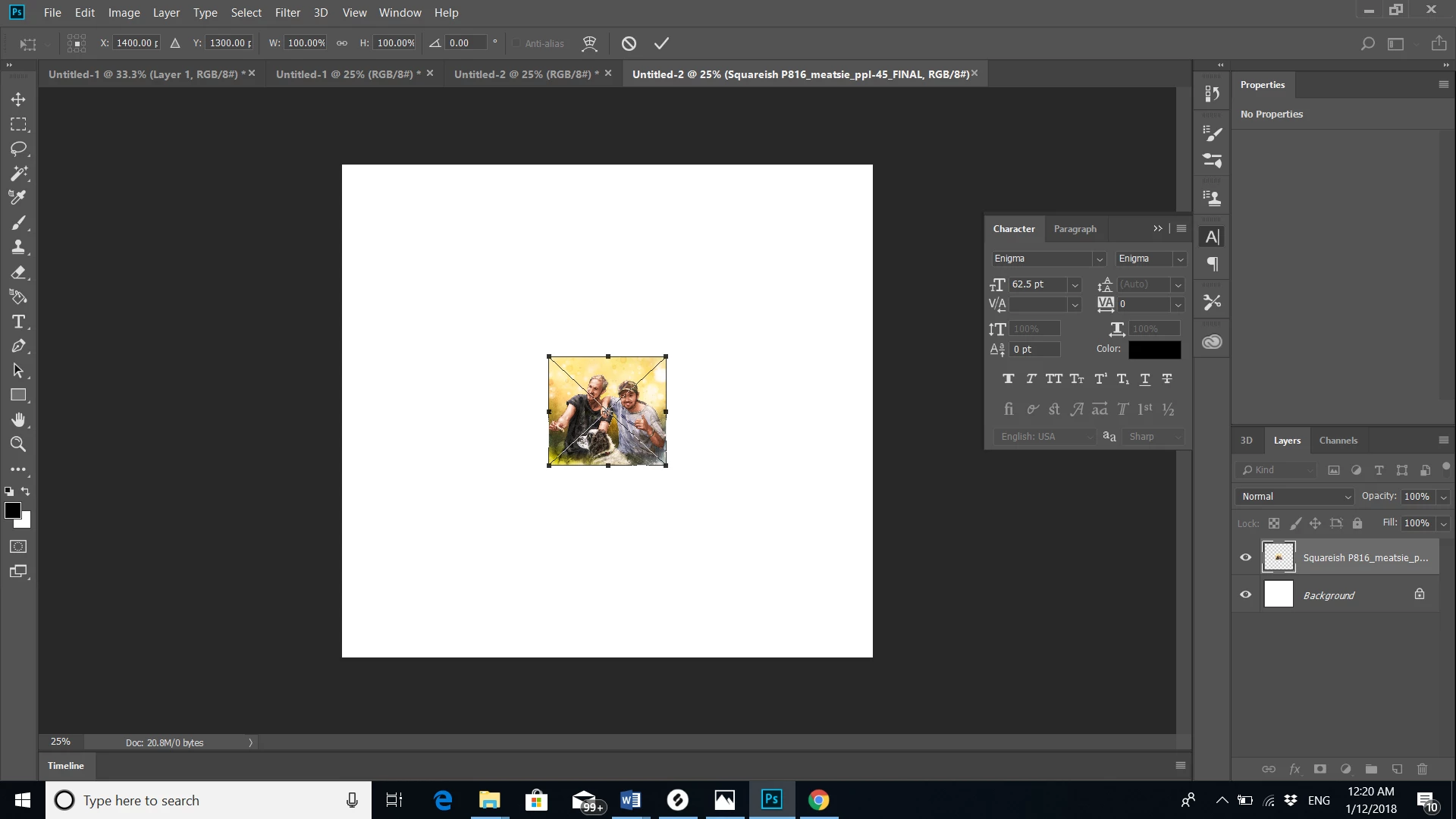Switch to the Paragraph tab
The width and height of the screenshot is (1456, 819).
(x=1075, y=228)
